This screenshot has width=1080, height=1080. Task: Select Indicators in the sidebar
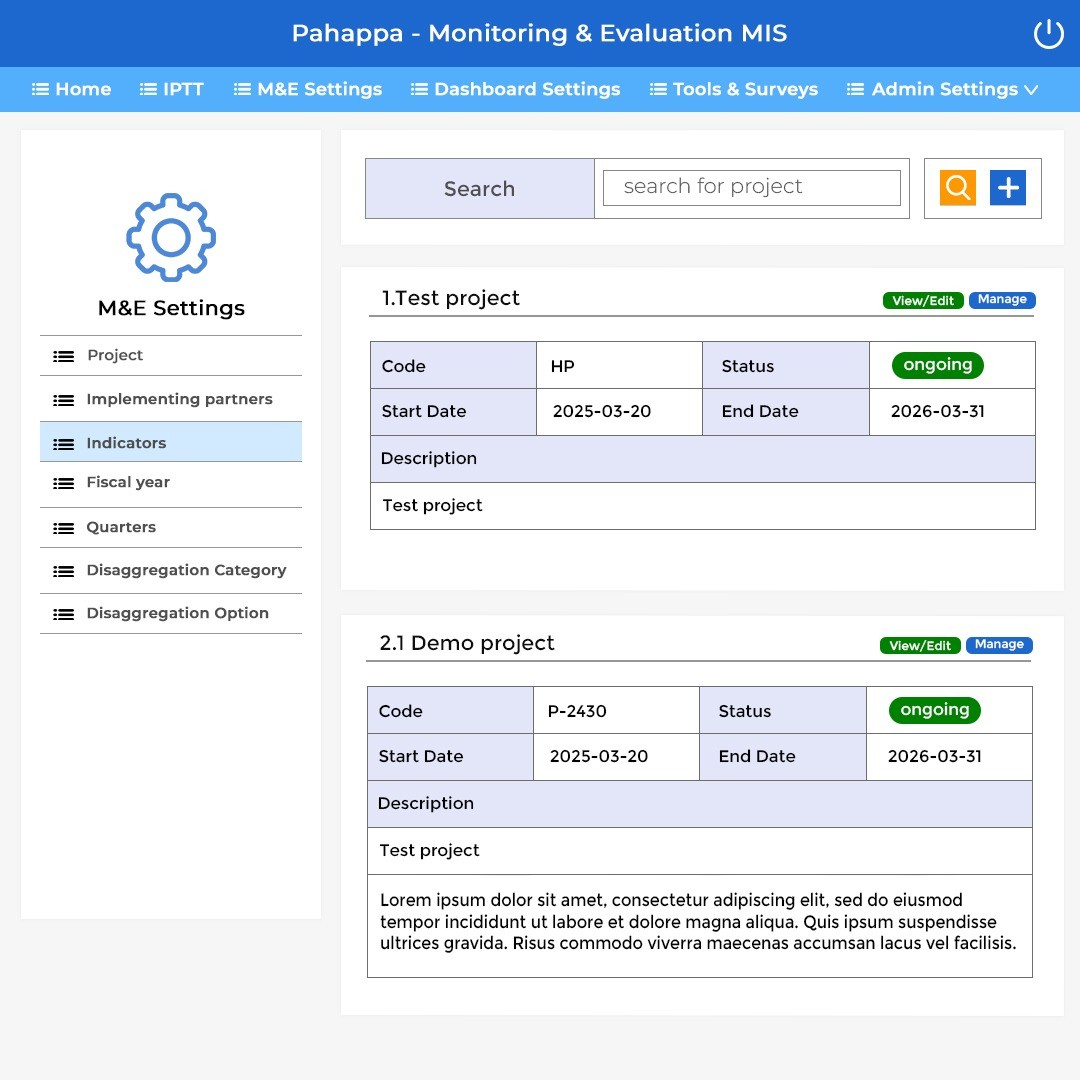pyautogui.click(x=171, y=442)
